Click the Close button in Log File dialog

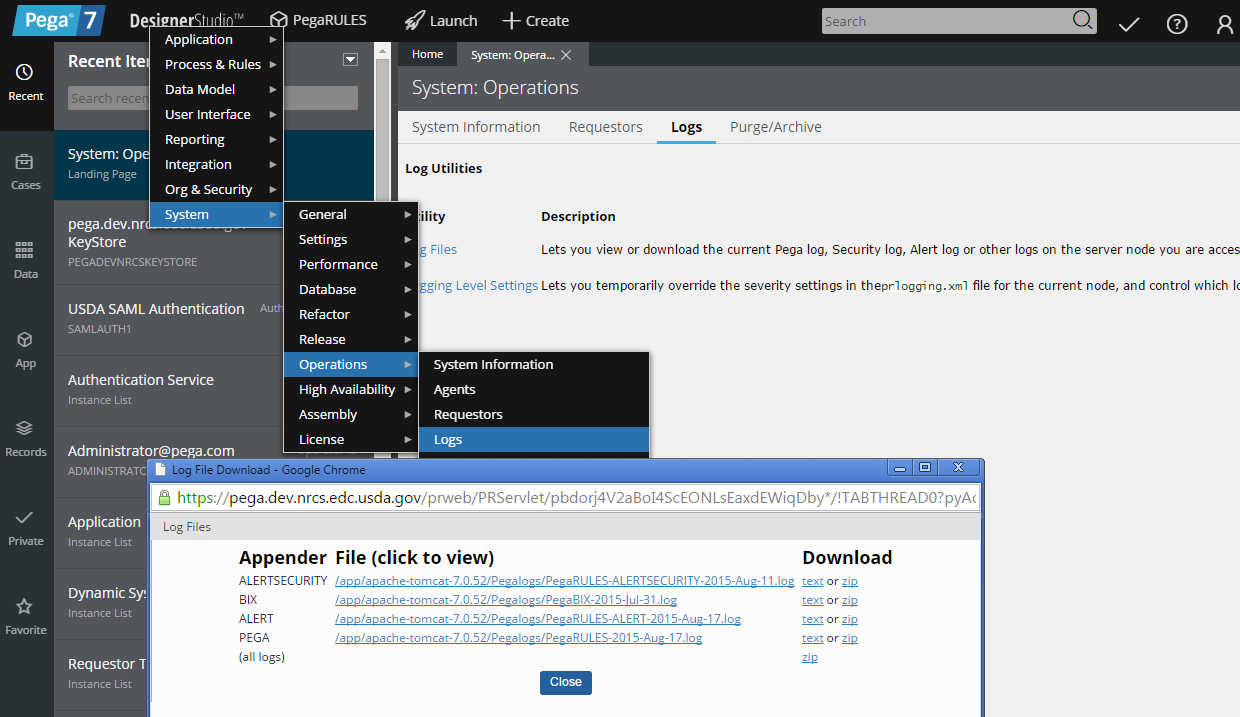coord(566,682)
